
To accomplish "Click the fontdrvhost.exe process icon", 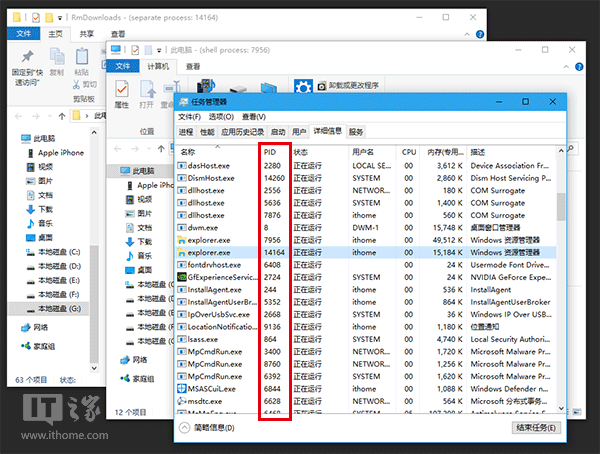I will click(181, 265).
